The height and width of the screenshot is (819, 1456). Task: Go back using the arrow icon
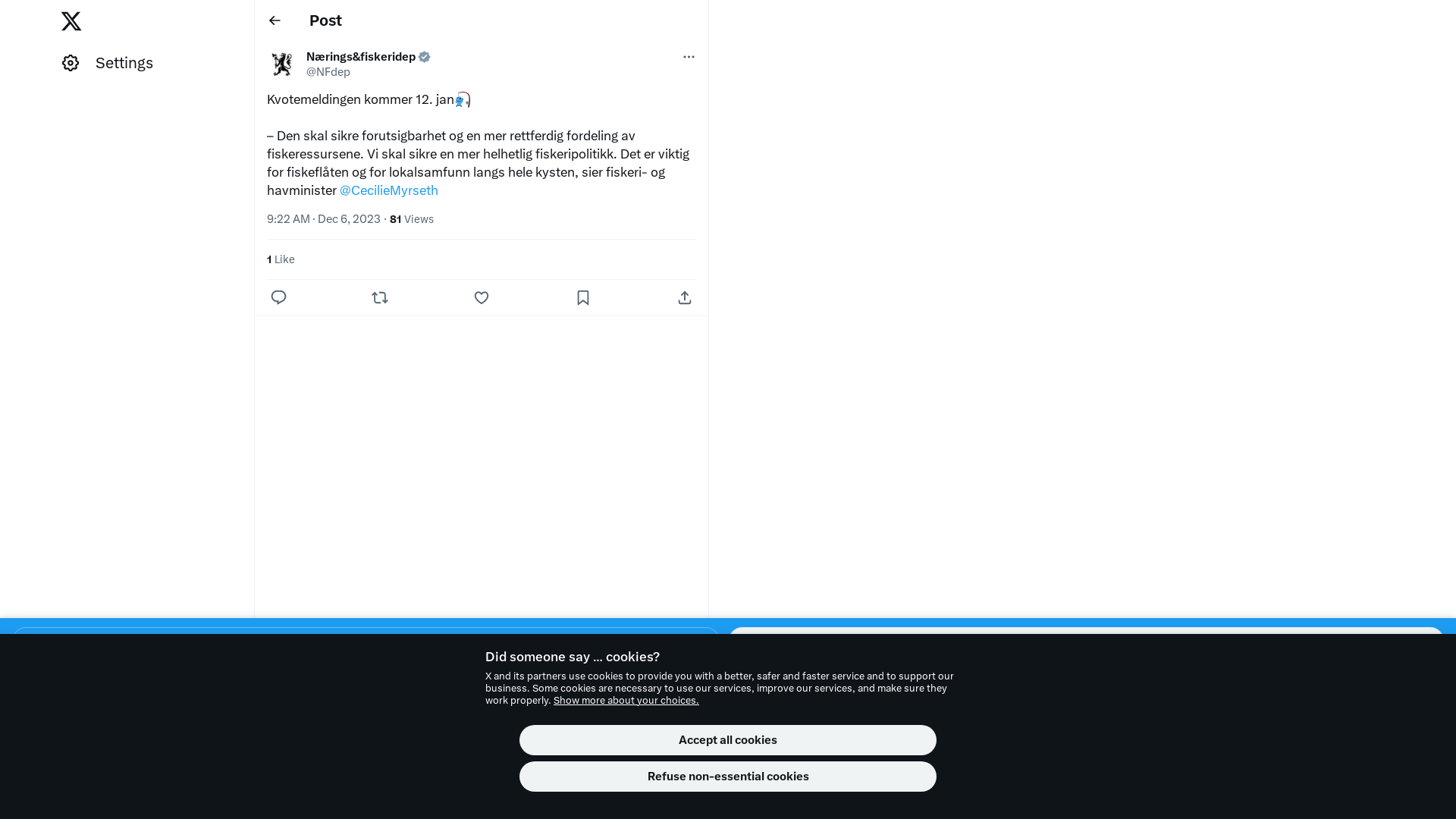(x=275, y=20)
